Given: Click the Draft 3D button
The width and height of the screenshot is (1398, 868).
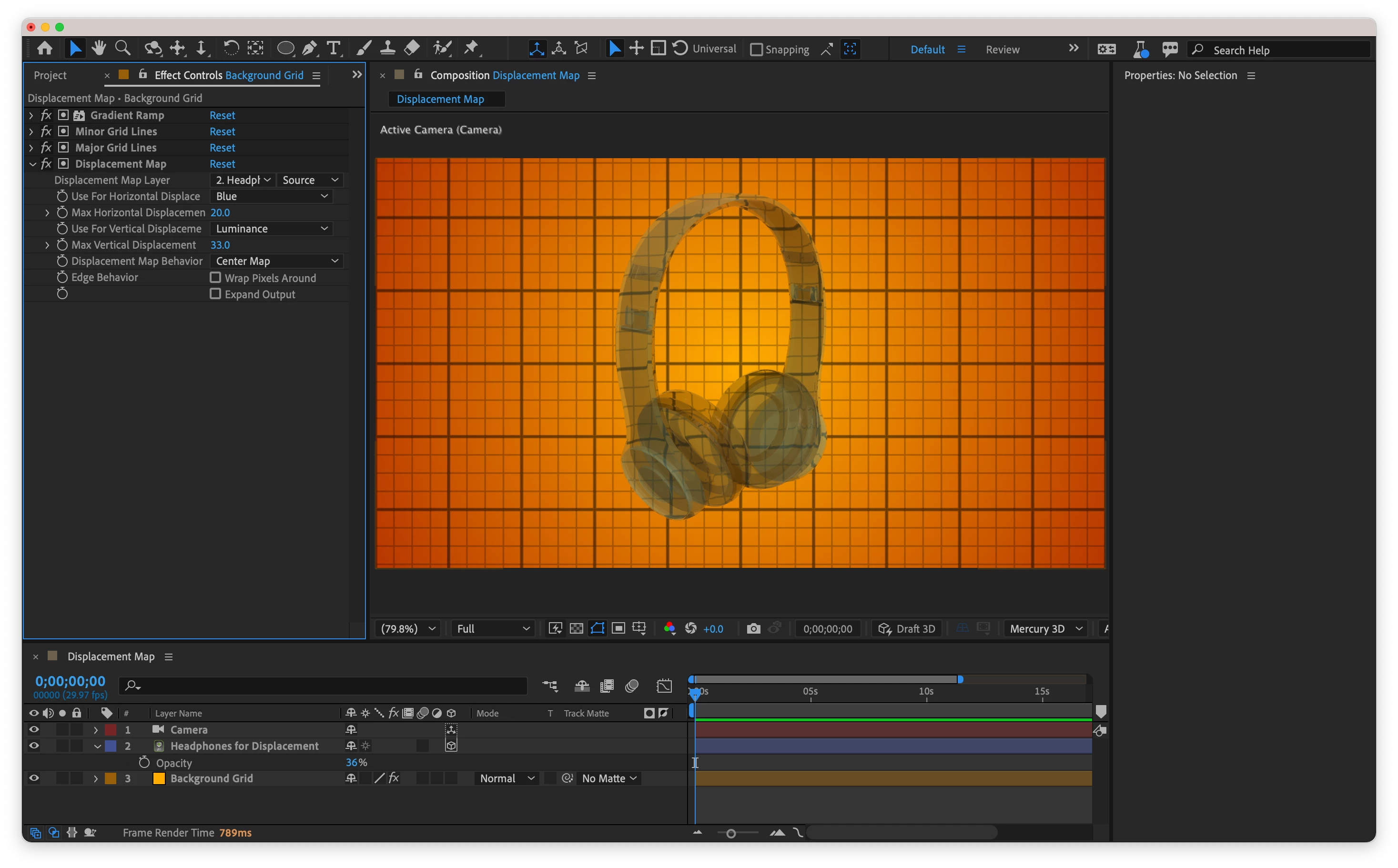Looking at the screenshot, I should click(x=907, y=629).
